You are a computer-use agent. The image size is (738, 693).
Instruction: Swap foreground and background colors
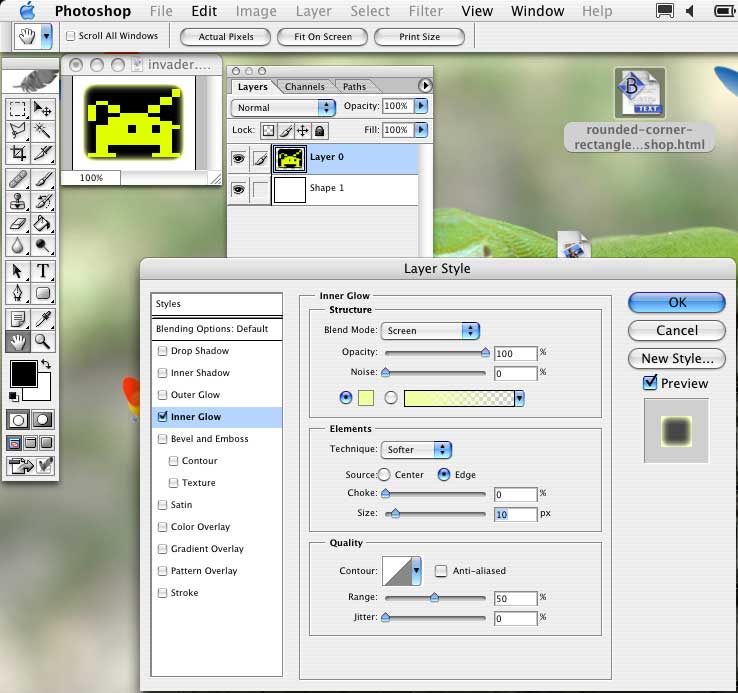tap(46, 364)
